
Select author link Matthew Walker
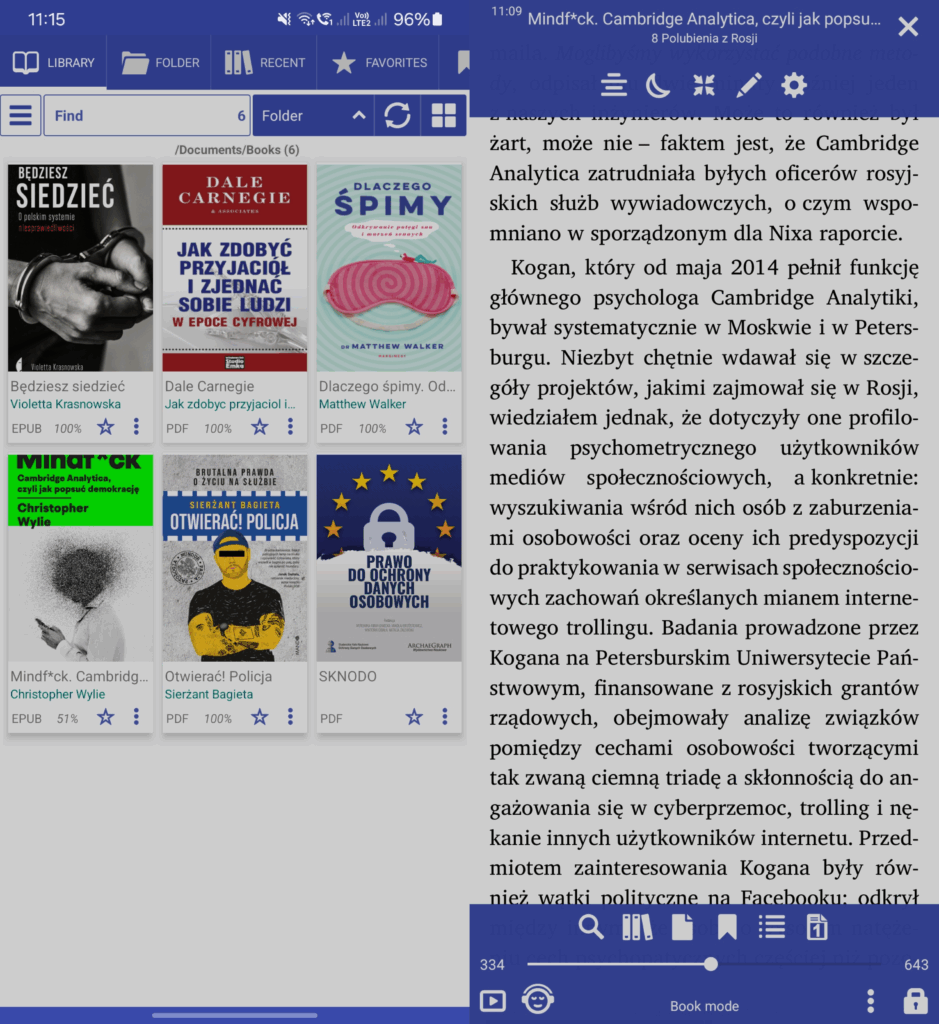[x=362, y=404]
